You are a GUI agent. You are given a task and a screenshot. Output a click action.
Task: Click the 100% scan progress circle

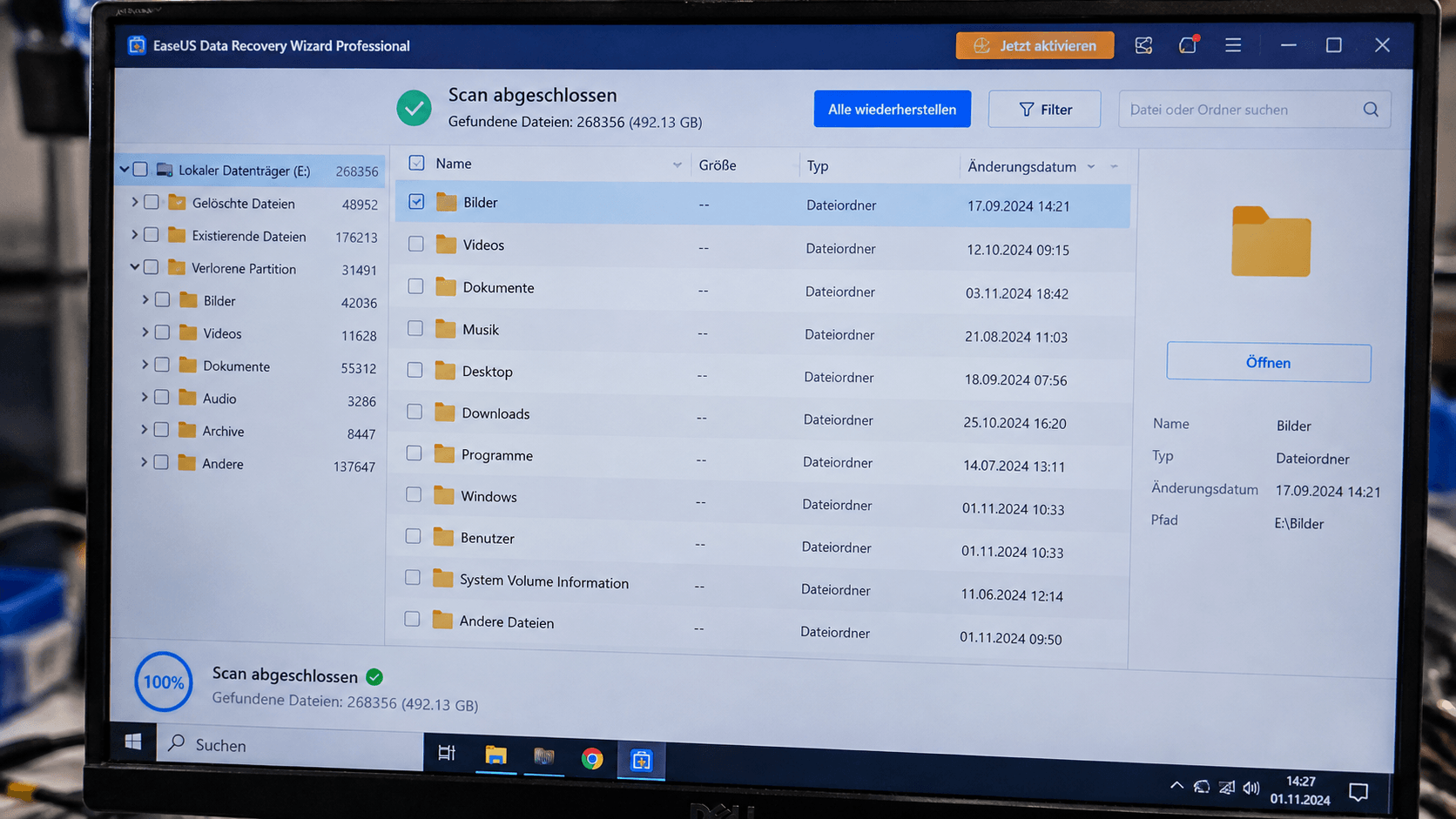click(163, 681)
